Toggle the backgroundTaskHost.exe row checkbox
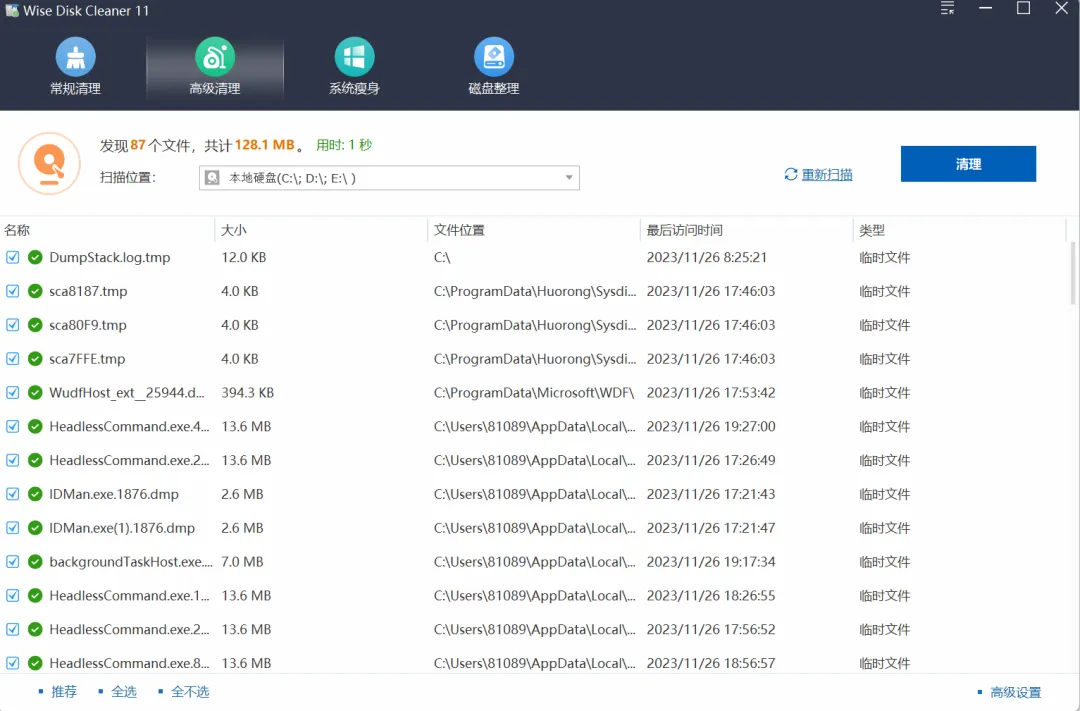The height and width of the screenshot is (711, 1080). (x=12, y=561)
